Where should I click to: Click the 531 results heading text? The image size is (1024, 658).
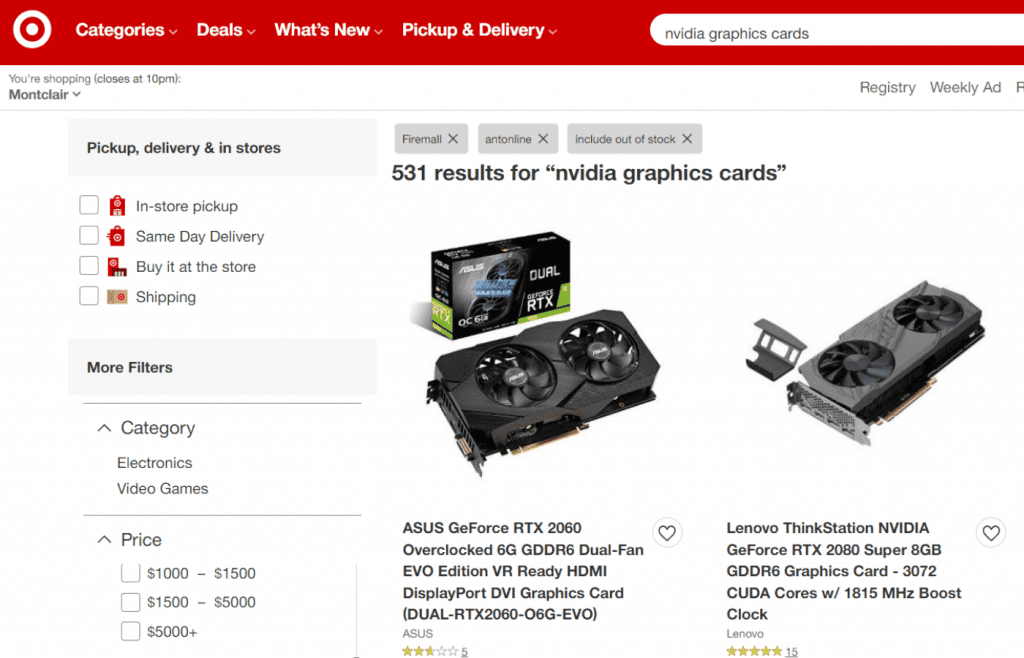point(588,173)
